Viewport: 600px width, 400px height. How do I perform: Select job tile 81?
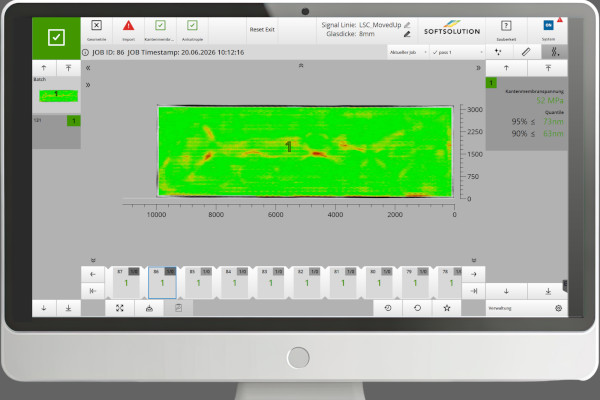343,282
